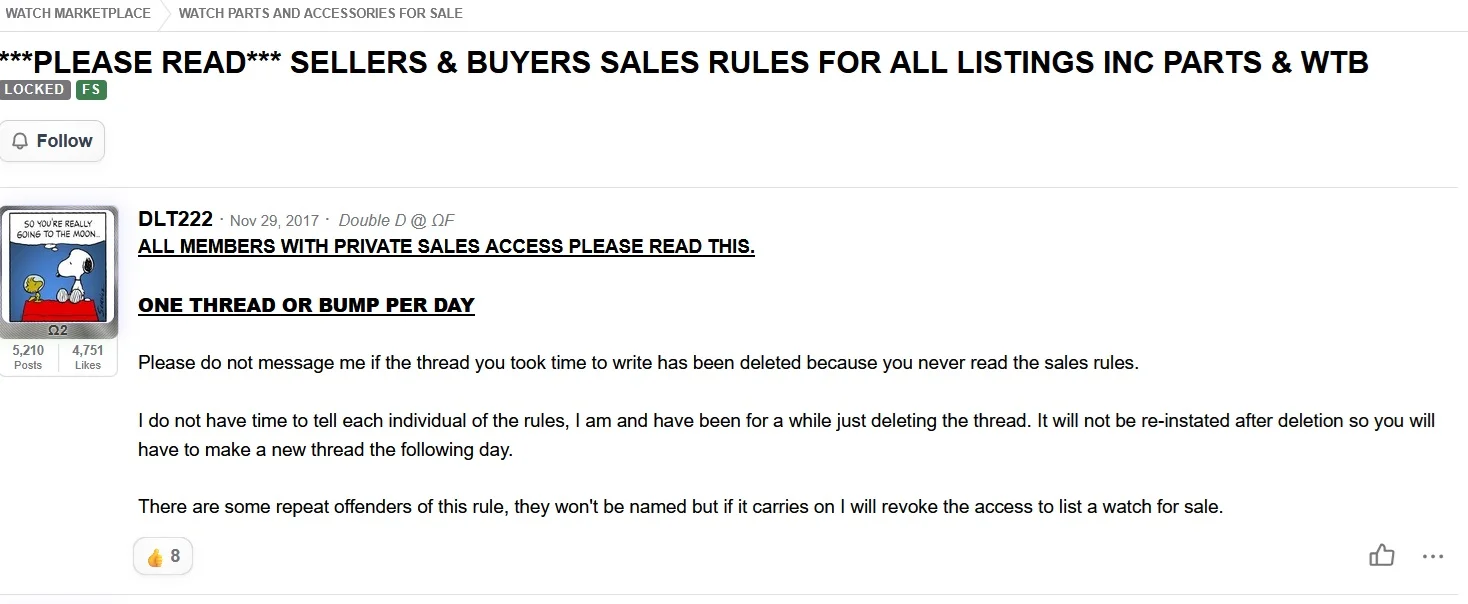Viewport: 1468px width, 604px height.
Task: Open the WATCH MARKETPLACE breadcrumb
Action: 78,13
